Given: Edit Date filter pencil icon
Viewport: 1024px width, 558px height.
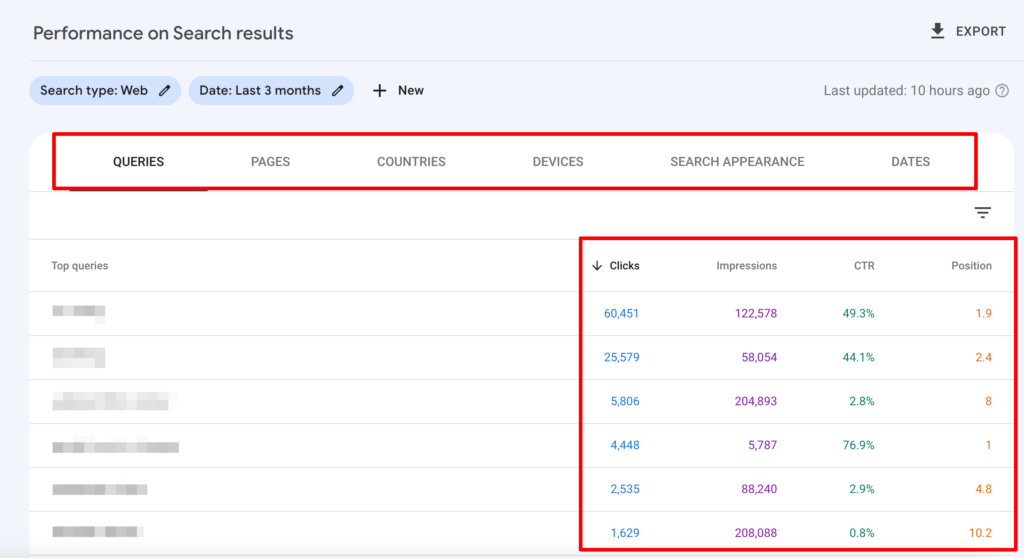Looking at the screenshot, I should click(x=338, y=91).
